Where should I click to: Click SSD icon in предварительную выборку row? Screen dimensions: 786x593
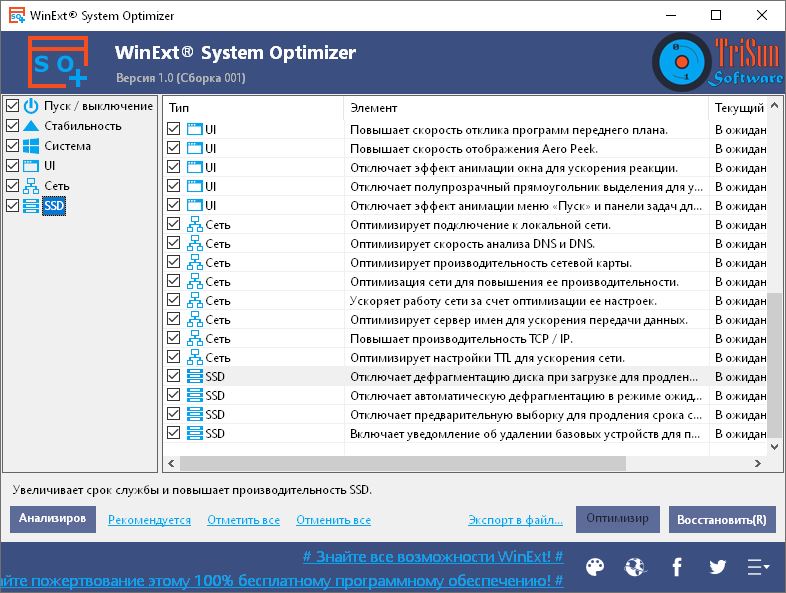(194, 415)
